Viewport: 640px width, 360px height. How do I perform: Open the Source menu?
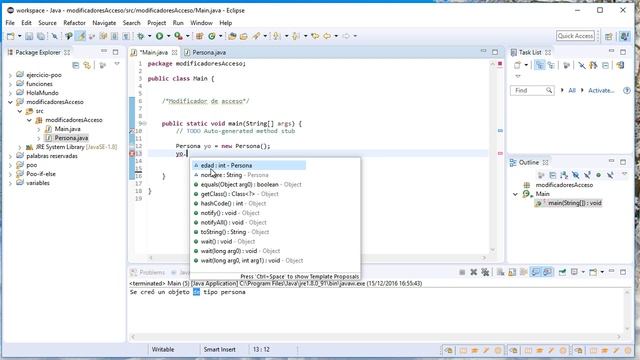click(x=47, y=23)
